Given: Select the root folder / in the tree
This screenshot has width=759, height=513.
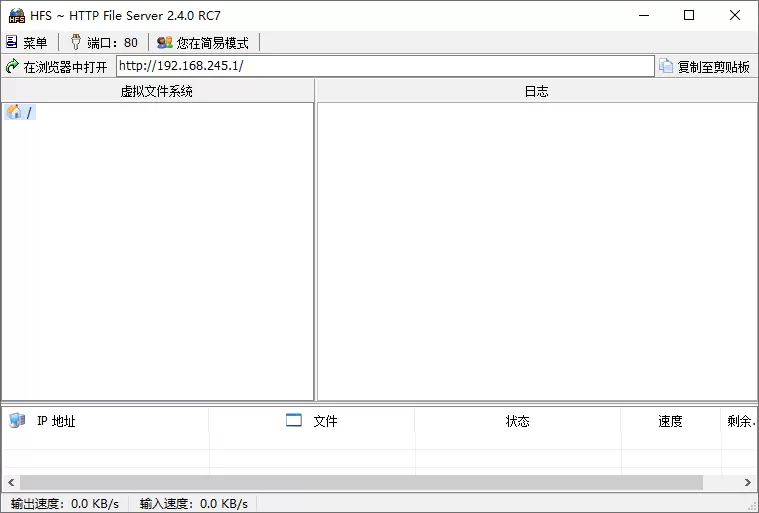Looking at the screenshot, I should (20, 112).
